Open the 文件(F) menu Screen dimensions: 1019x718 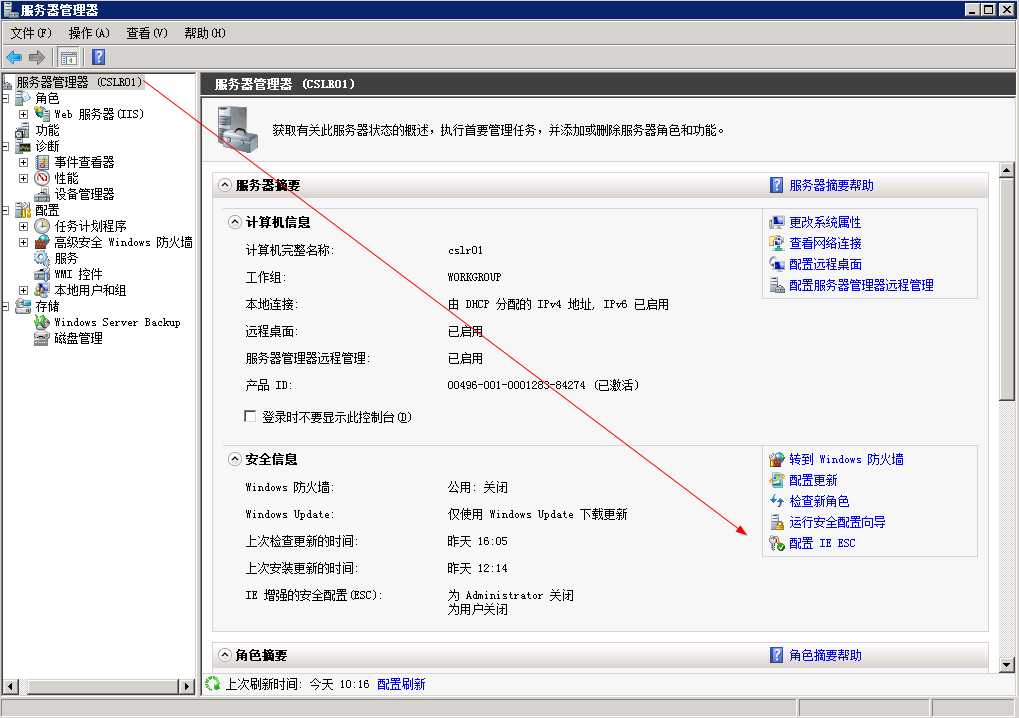point(31,33)
